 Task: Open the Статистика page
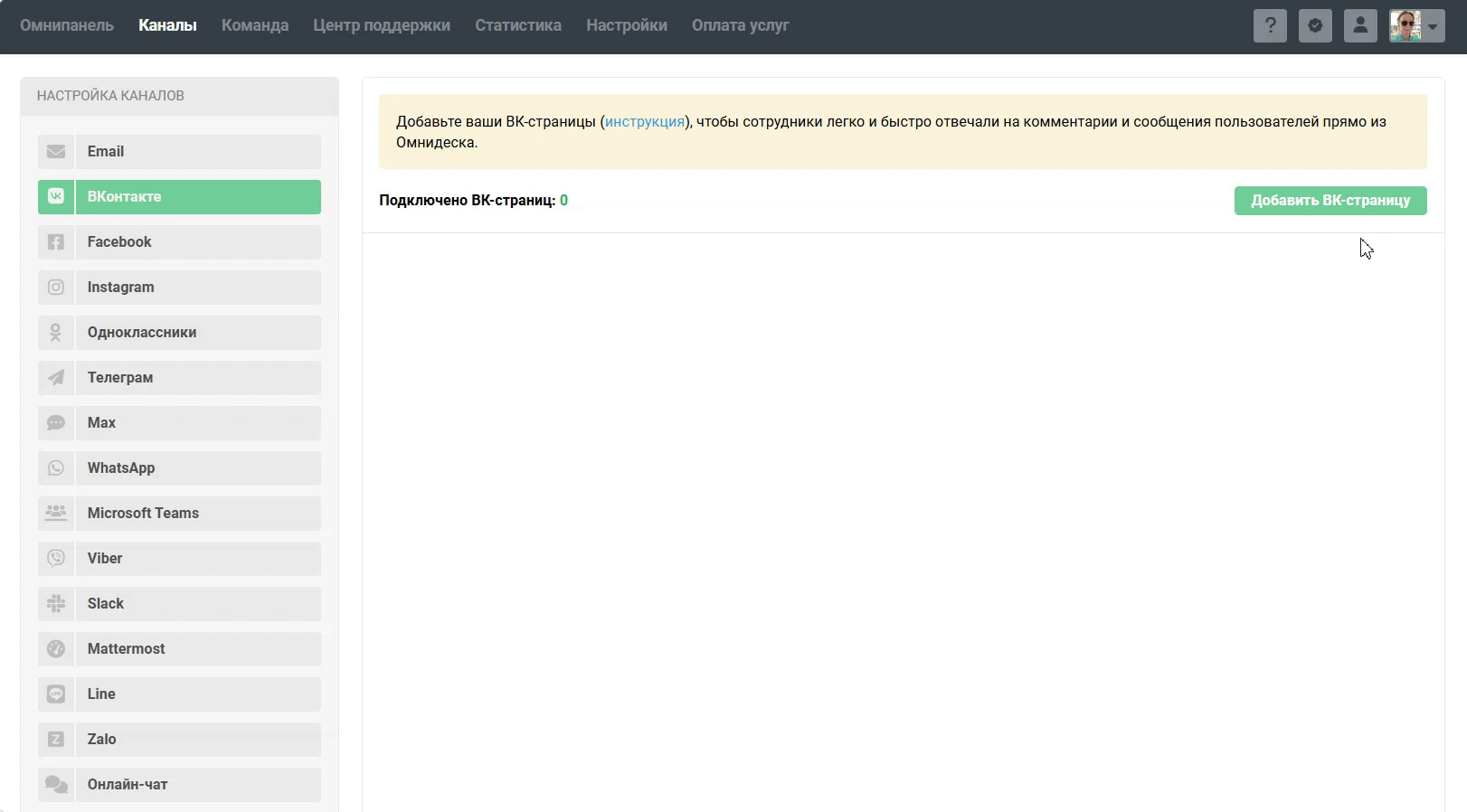click(518, 25)
